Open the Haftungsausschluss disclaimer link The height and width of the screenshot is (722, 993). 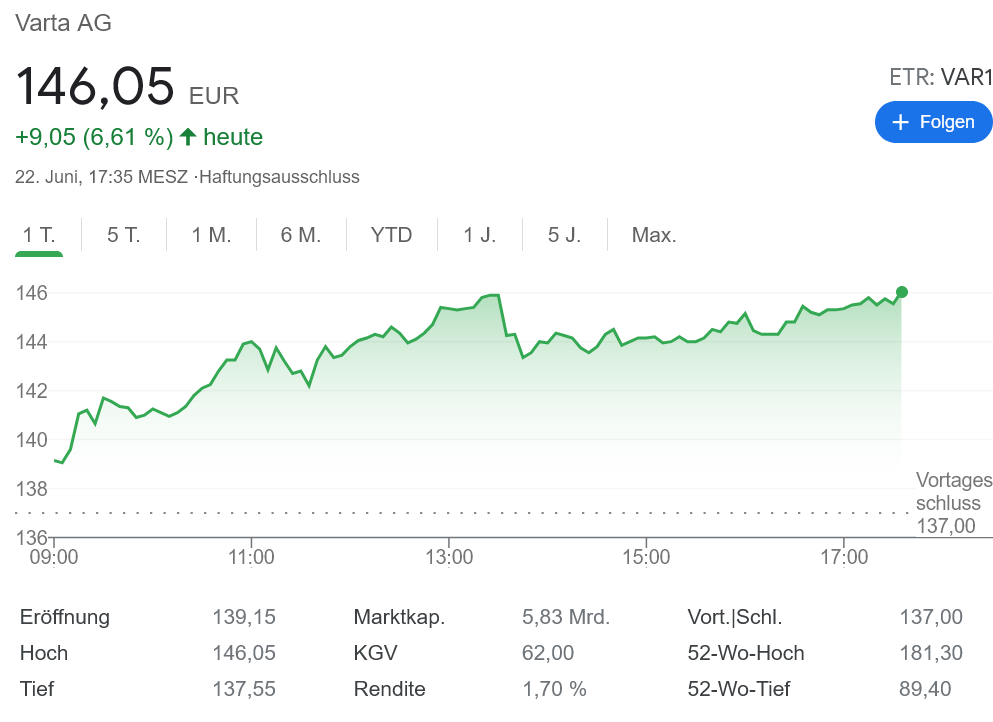pos(280,177)
